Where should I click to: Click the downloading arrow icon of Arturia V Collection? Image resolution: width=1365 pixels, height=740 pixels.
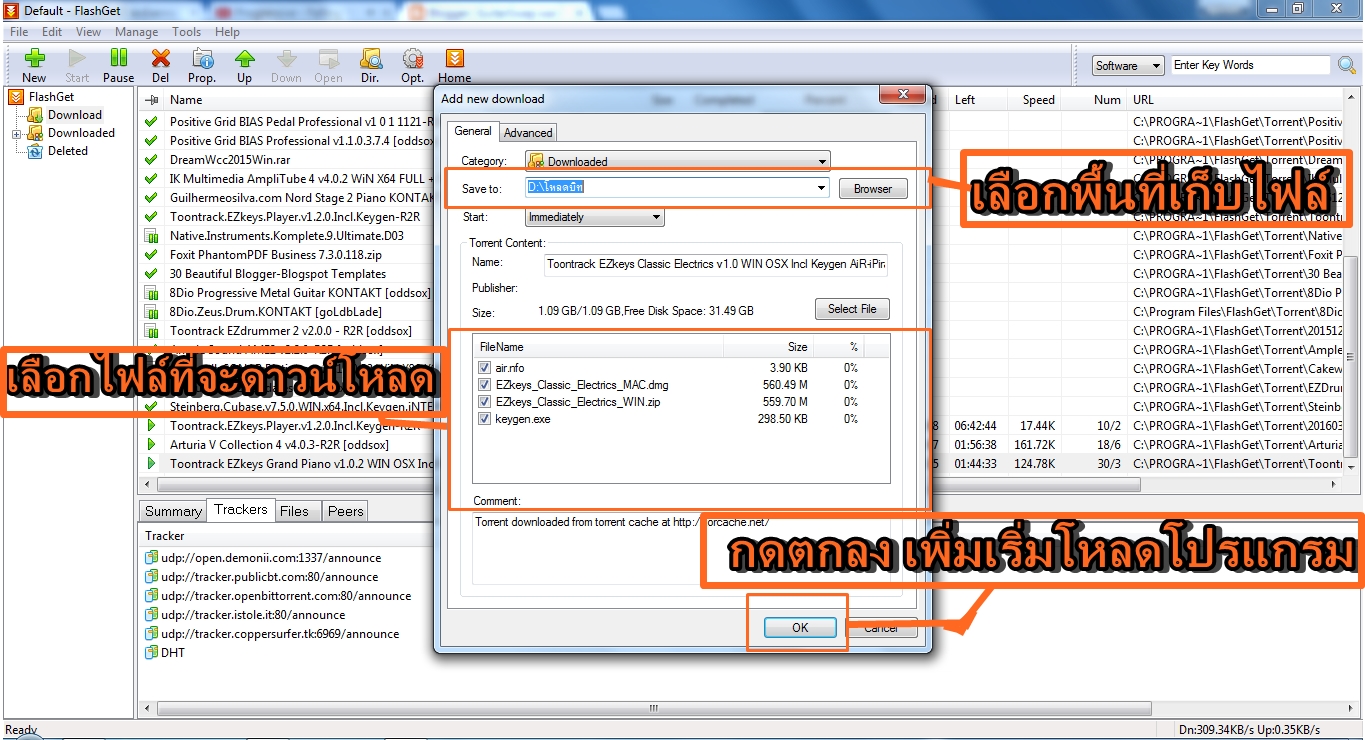(x=152, y=445)
